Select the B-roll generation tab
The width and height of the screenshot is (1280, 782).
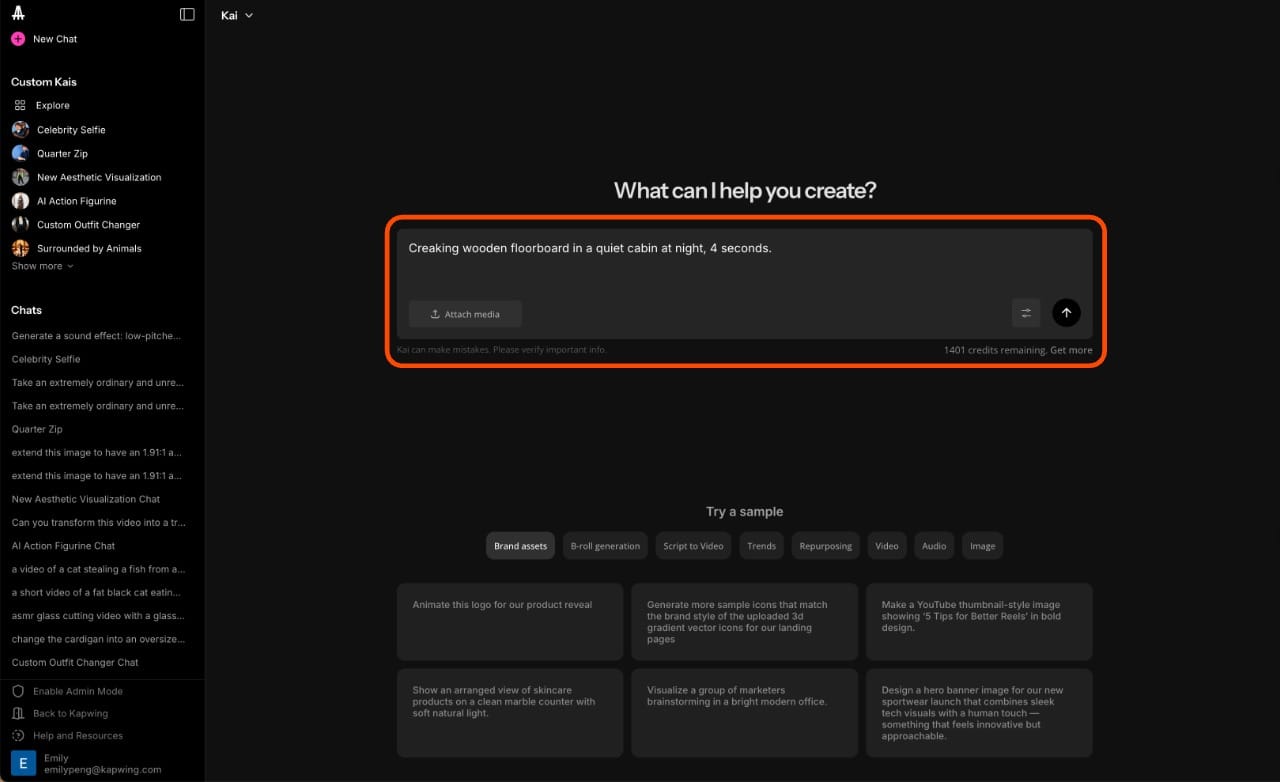point(604,546)
